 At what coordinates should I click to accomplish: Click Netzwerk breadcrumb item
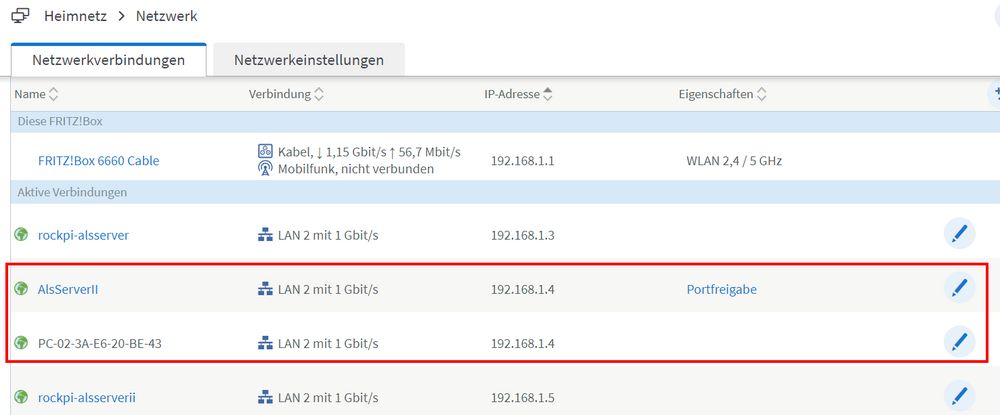[x=166, y=16]
